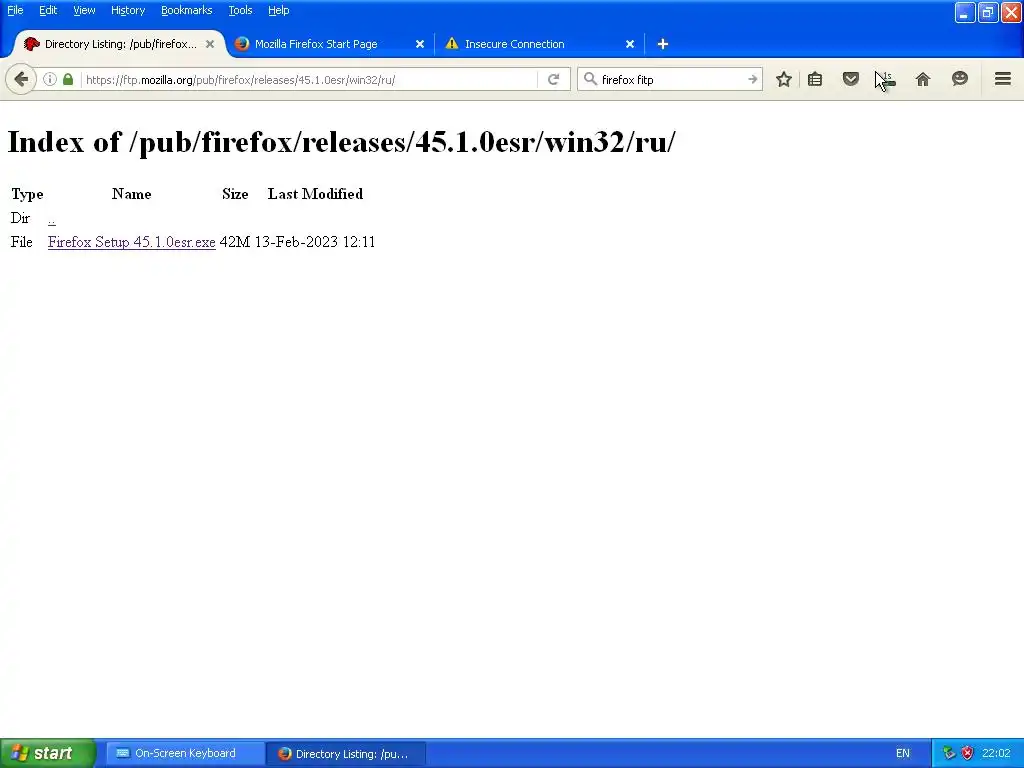Minimize the Firefox window
This screenshot has height=768, width=1024.
coord(965,12)
